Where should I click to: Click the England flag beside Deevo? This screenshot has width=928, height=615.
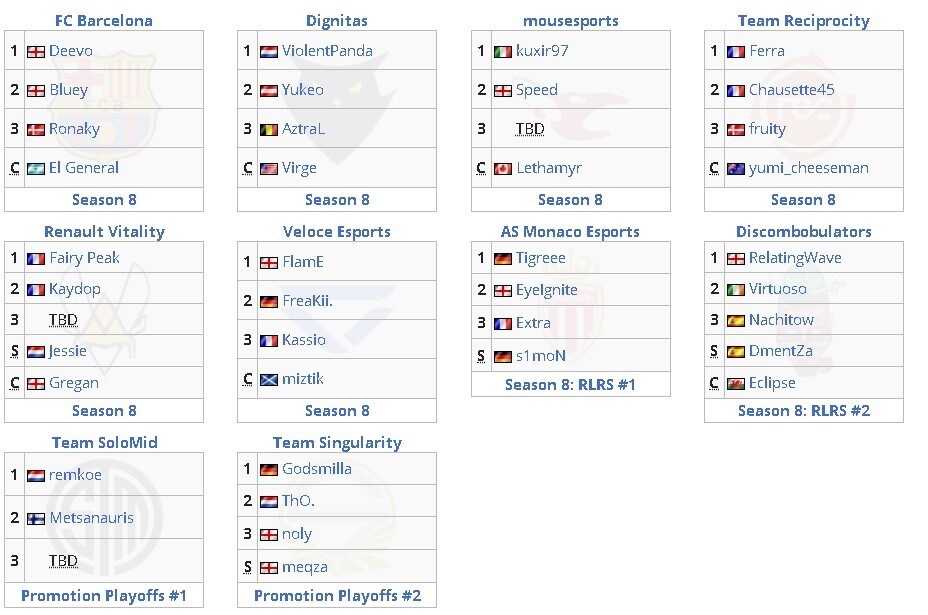point(36,51)
